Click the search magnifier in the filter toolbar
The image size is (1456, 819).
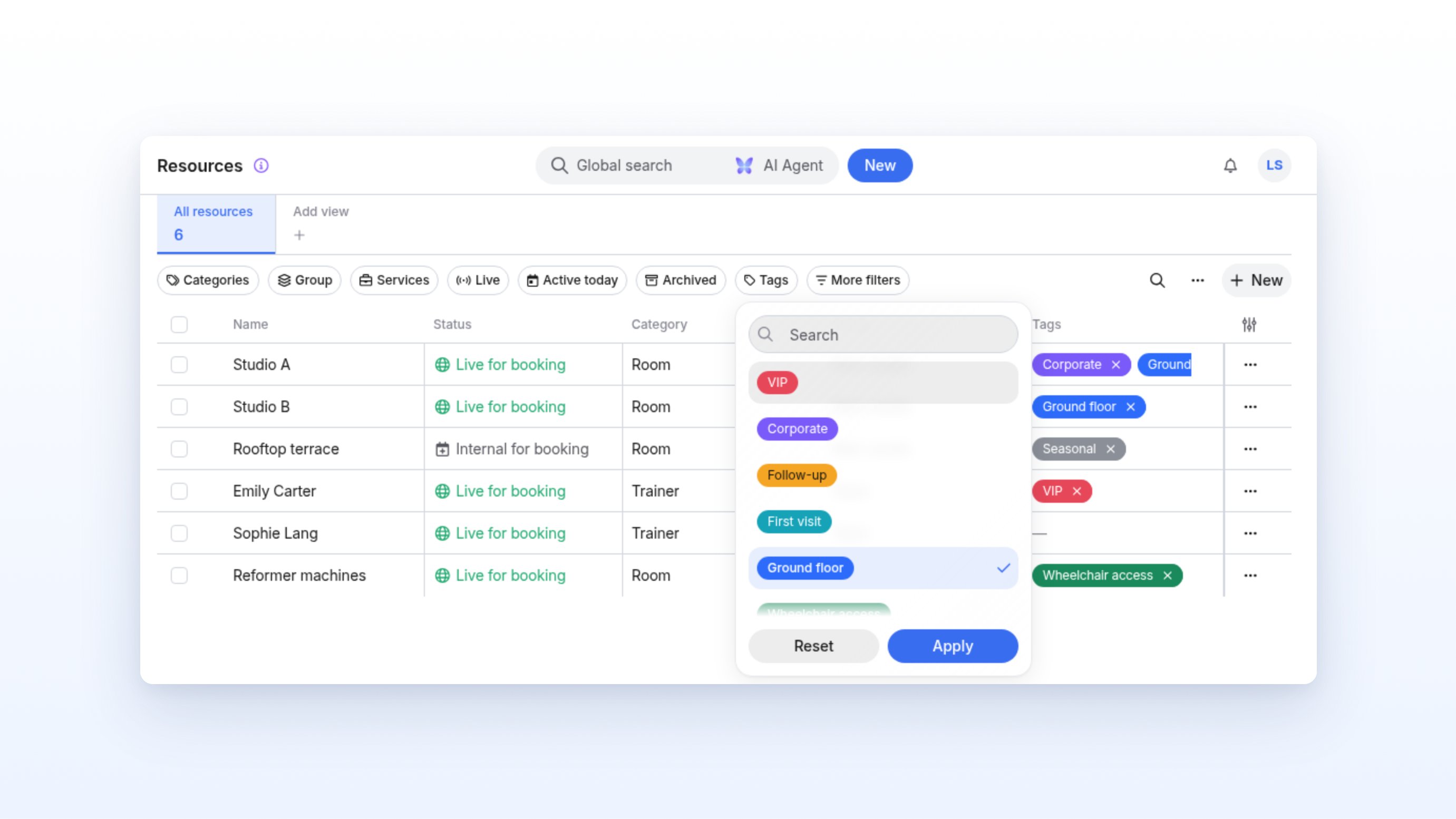1157,280
